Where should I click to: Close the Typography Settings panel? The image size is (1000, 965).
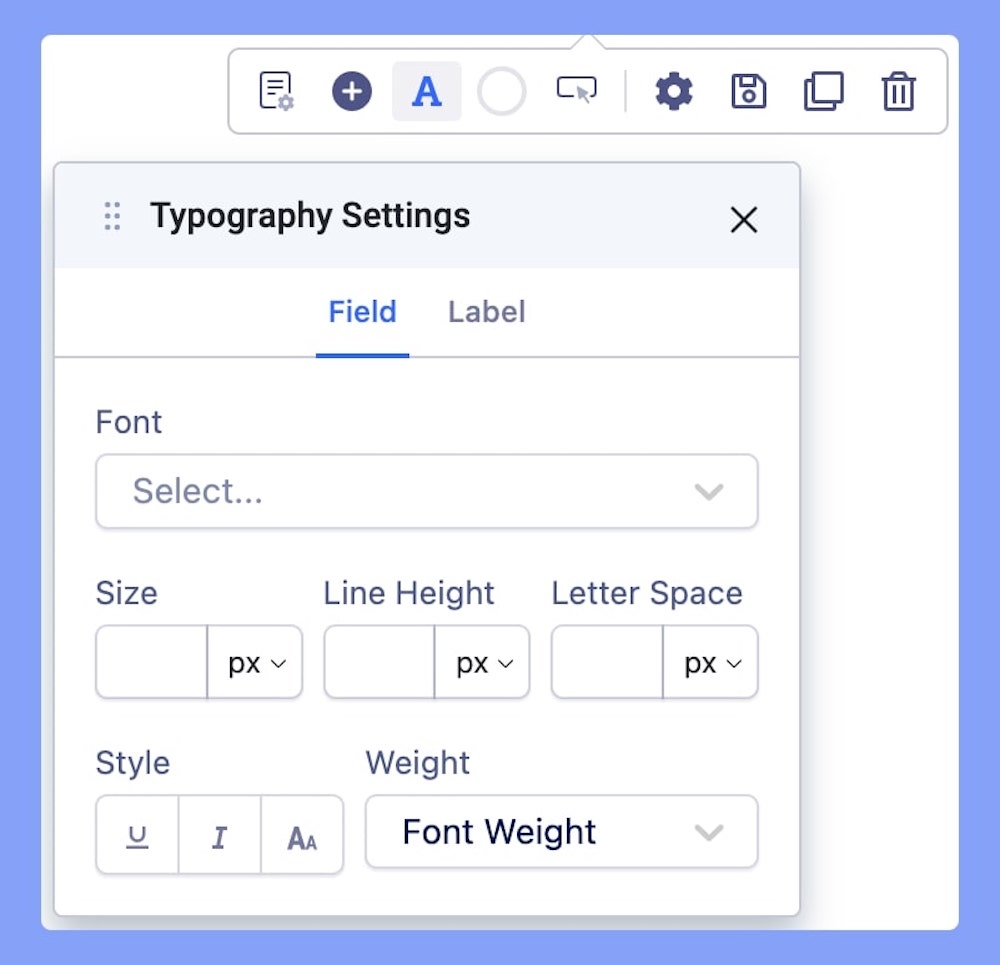pyautogui.click(x=744, y=220)
